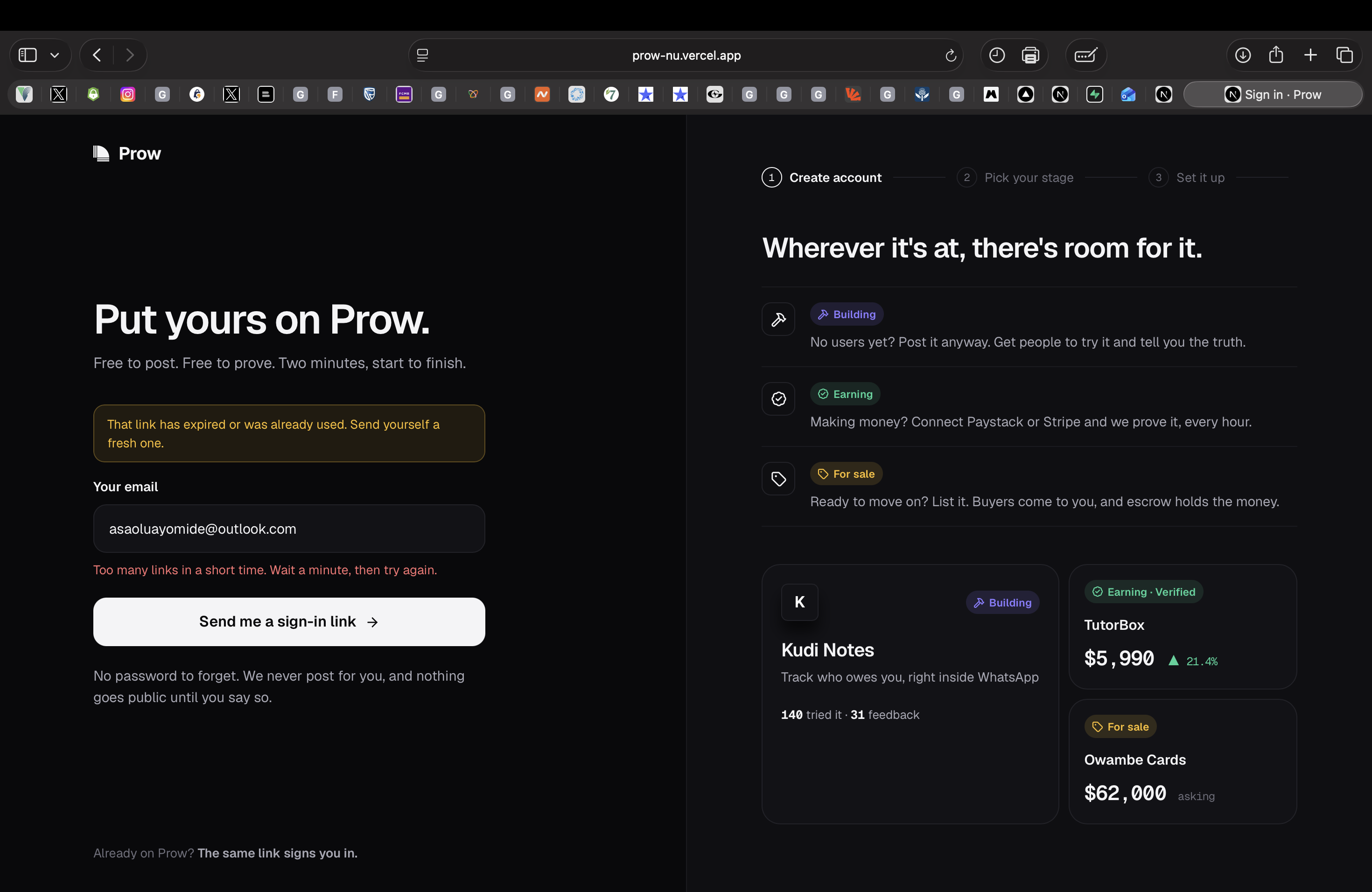Open the Owambe Cards title

(1134, 760)
